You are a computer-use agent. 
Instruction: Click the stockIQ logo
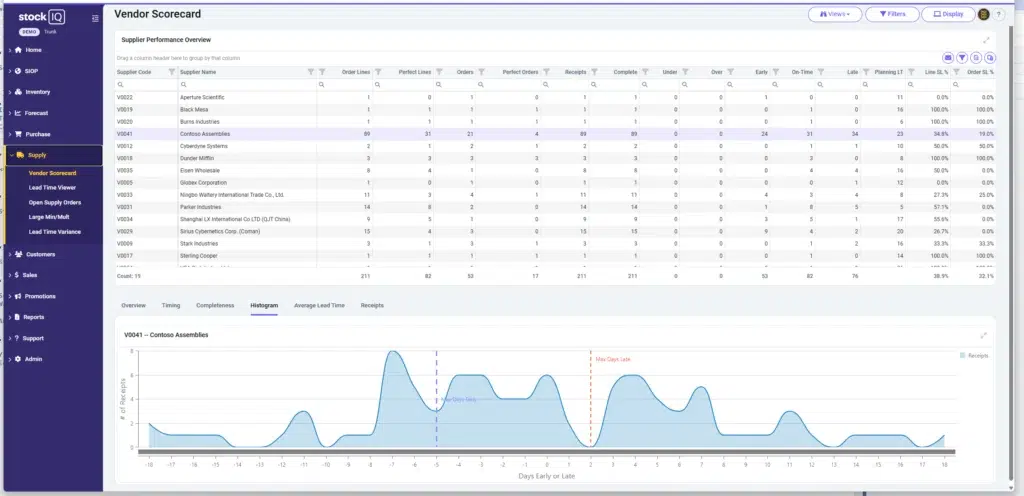click(x=43, y=17)
